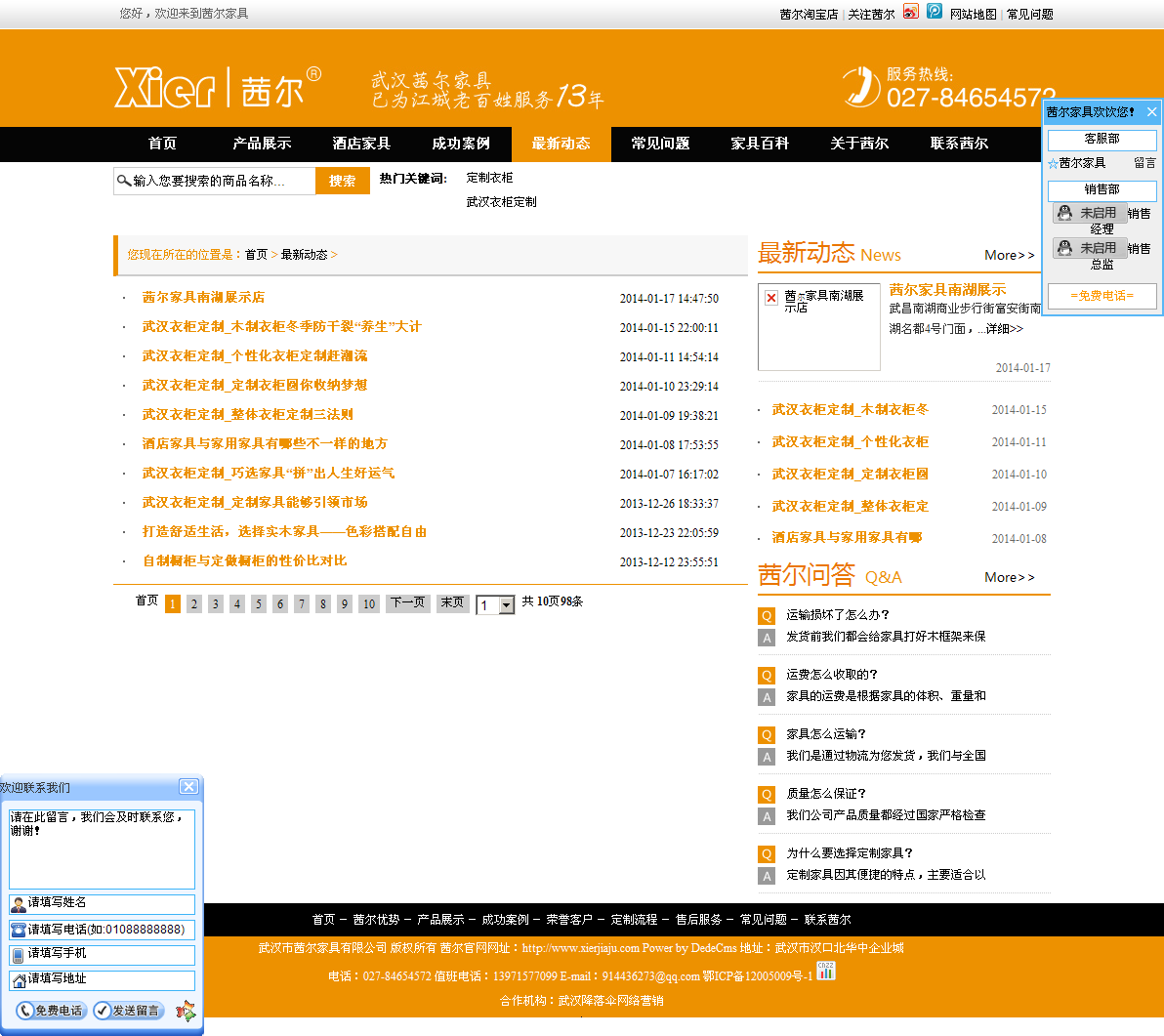This screenshot has height=1036, width=1164.
Task: Go to page 5 in pagination
Action: [259, 603]
